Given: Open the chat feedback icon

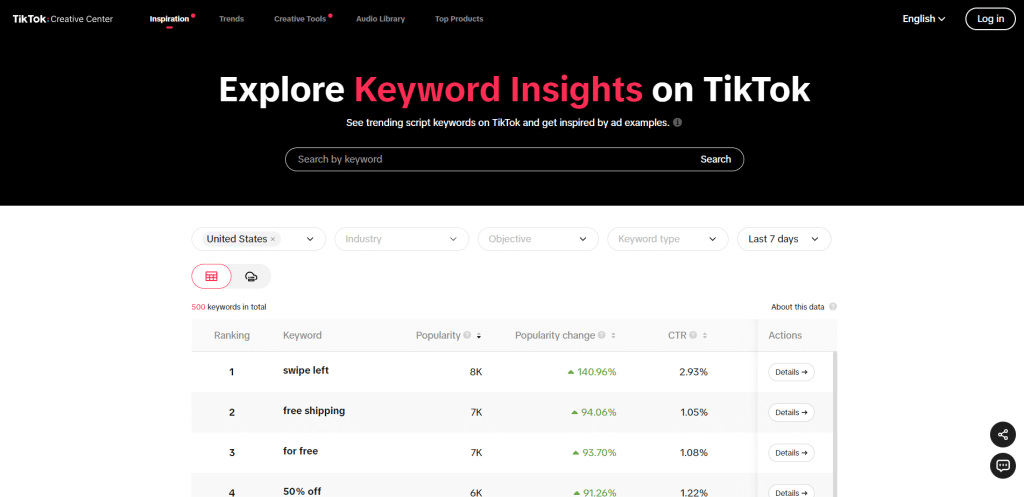Looking at the screenshot, I should click(1002, 466).
